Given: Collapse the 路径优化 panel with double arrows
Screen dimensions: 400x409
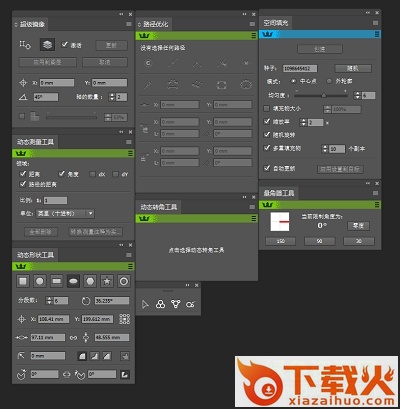Looking at the screenshot, I should (245, 14).
